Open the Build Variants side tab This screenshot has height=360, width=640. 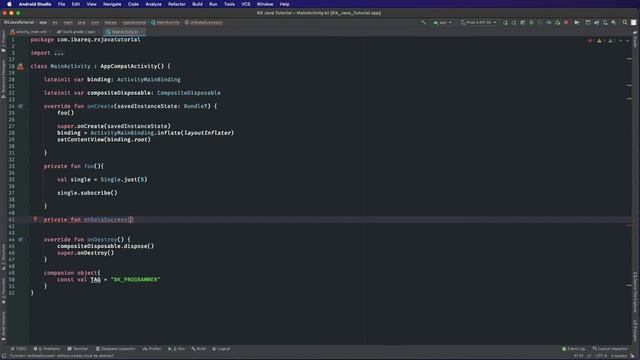(x=3, y=326)
